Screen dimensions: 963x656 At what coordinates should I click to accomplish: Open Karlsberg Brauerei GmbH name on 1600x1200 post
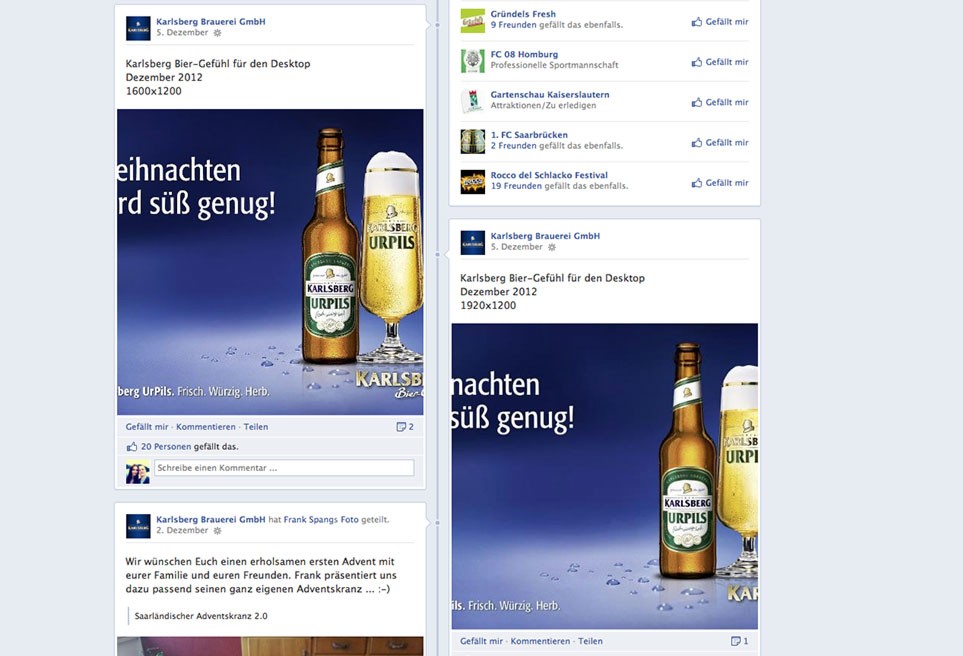211,21
